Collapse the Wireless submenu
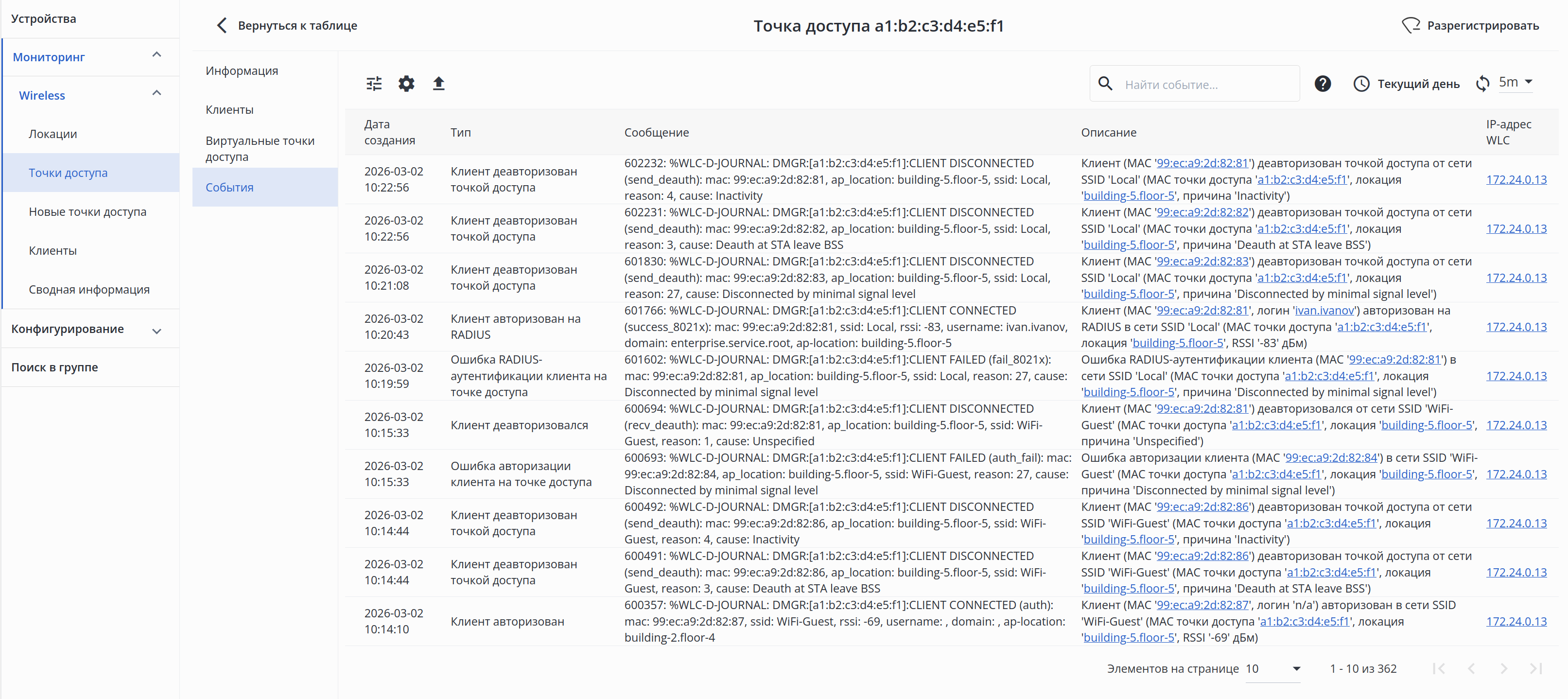 157,93
